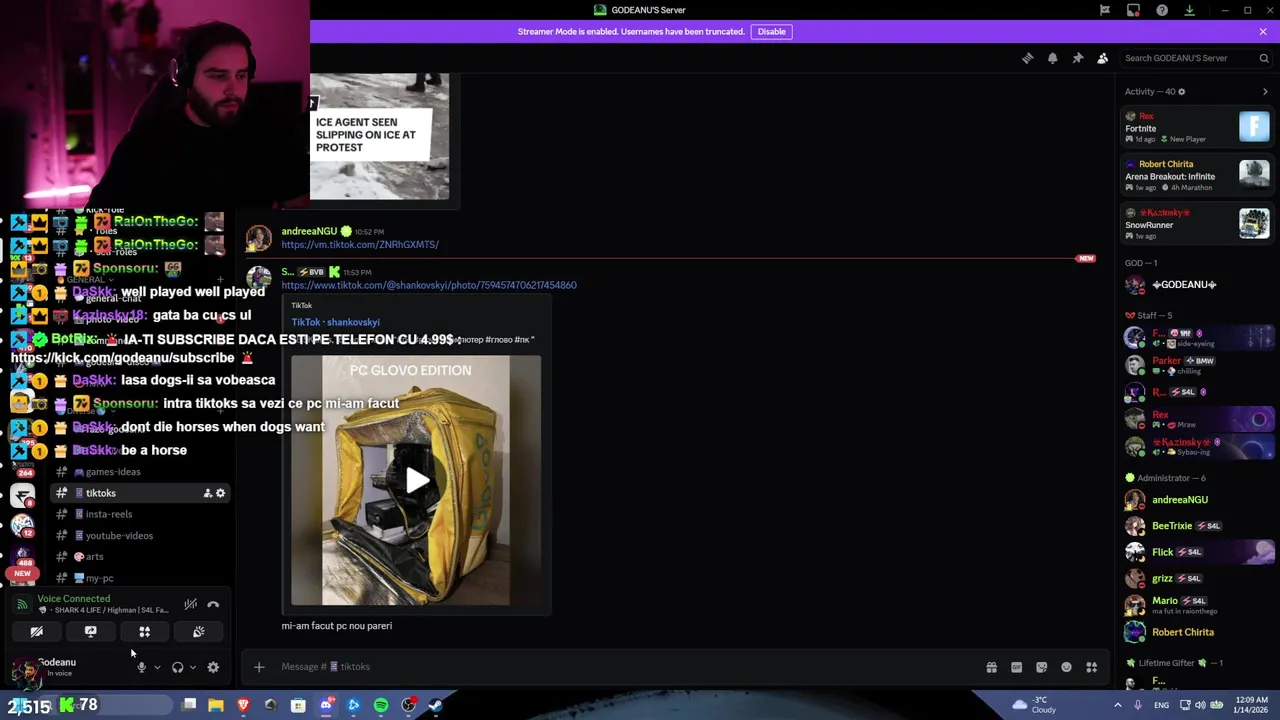Image resolution: width=1280 pixels, height=720 pixels.
Task: Open Discord inbox icon in title bar
Action: [1133, 10]
